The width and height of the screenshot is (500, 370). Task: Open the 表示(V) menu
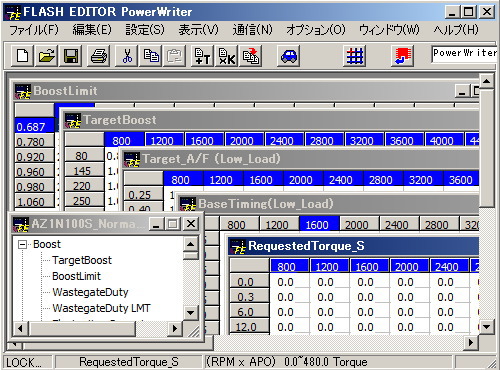tap(198, 30)
